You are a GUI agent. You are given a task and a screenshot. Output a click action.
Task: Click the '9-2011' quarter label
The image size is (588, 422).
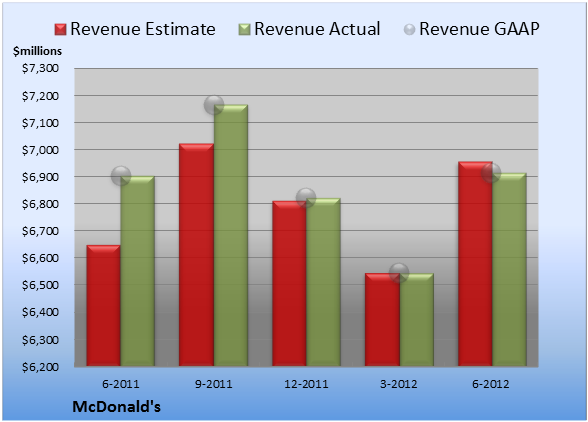(x=214, y=384)
